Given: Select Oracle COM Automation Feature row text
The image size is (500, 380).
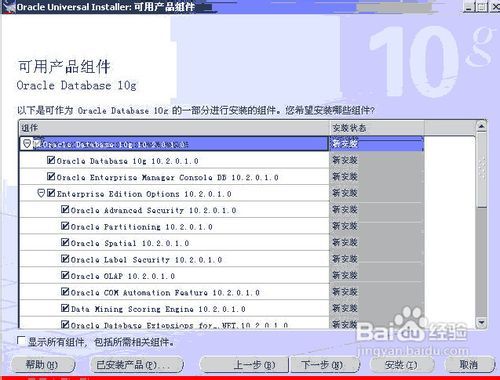Looking at the screenshot, I should point(165,293).
